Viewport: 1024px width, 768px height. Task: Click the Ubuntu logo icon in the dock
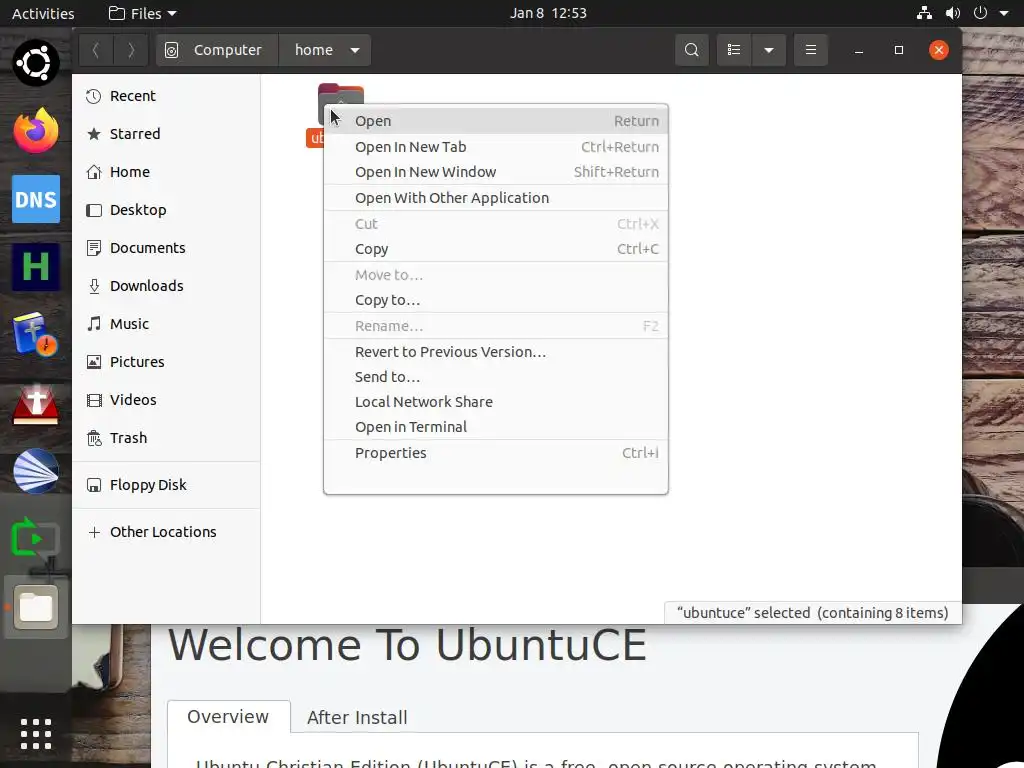[x=36, y=63]
